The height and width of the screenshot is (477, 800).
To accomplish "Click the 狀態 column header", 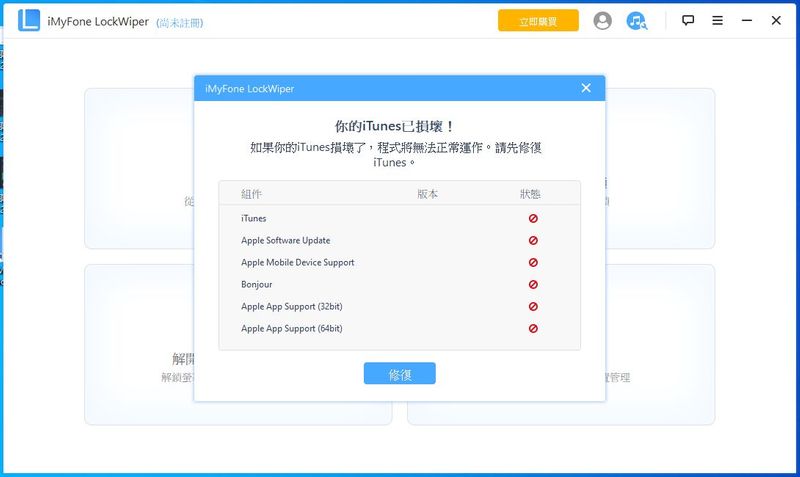I will [x=530, y=194].
